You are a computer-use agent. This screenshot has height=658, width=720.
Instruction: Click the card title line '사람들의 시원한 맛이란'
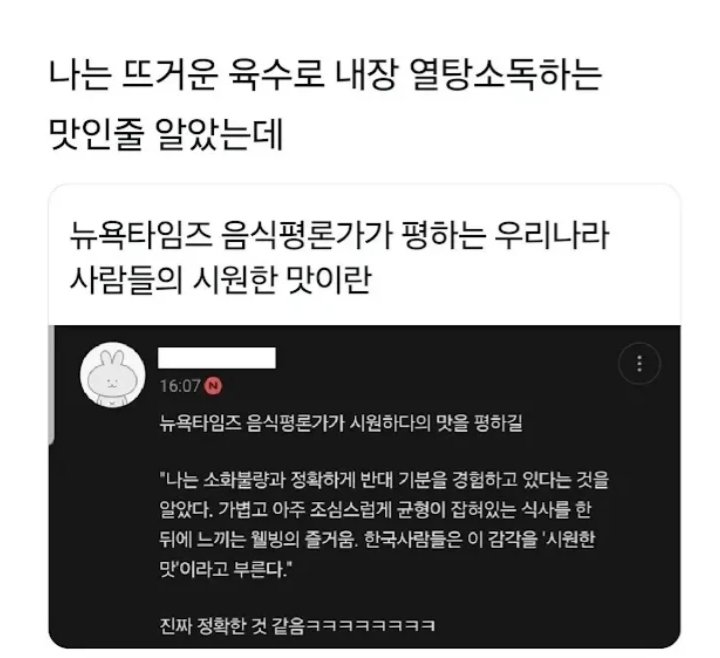(220, 279)
